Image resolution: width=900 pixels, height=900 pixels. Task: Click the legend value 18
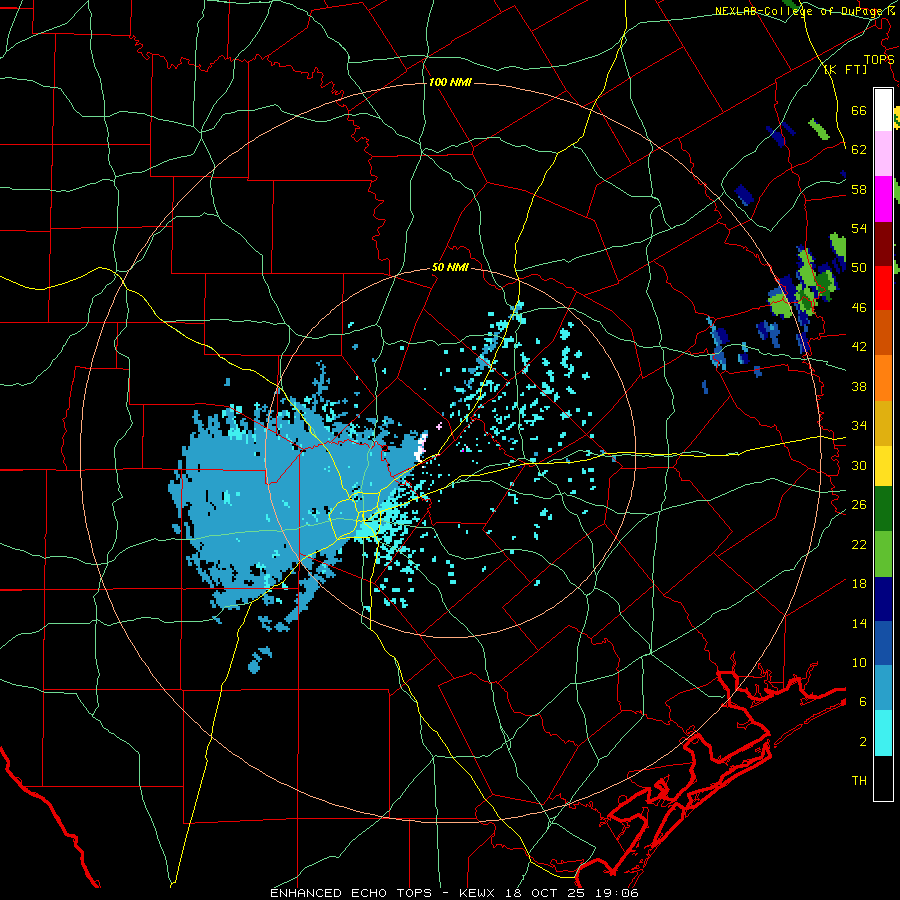pyautogui.click(x=859, y=584)
